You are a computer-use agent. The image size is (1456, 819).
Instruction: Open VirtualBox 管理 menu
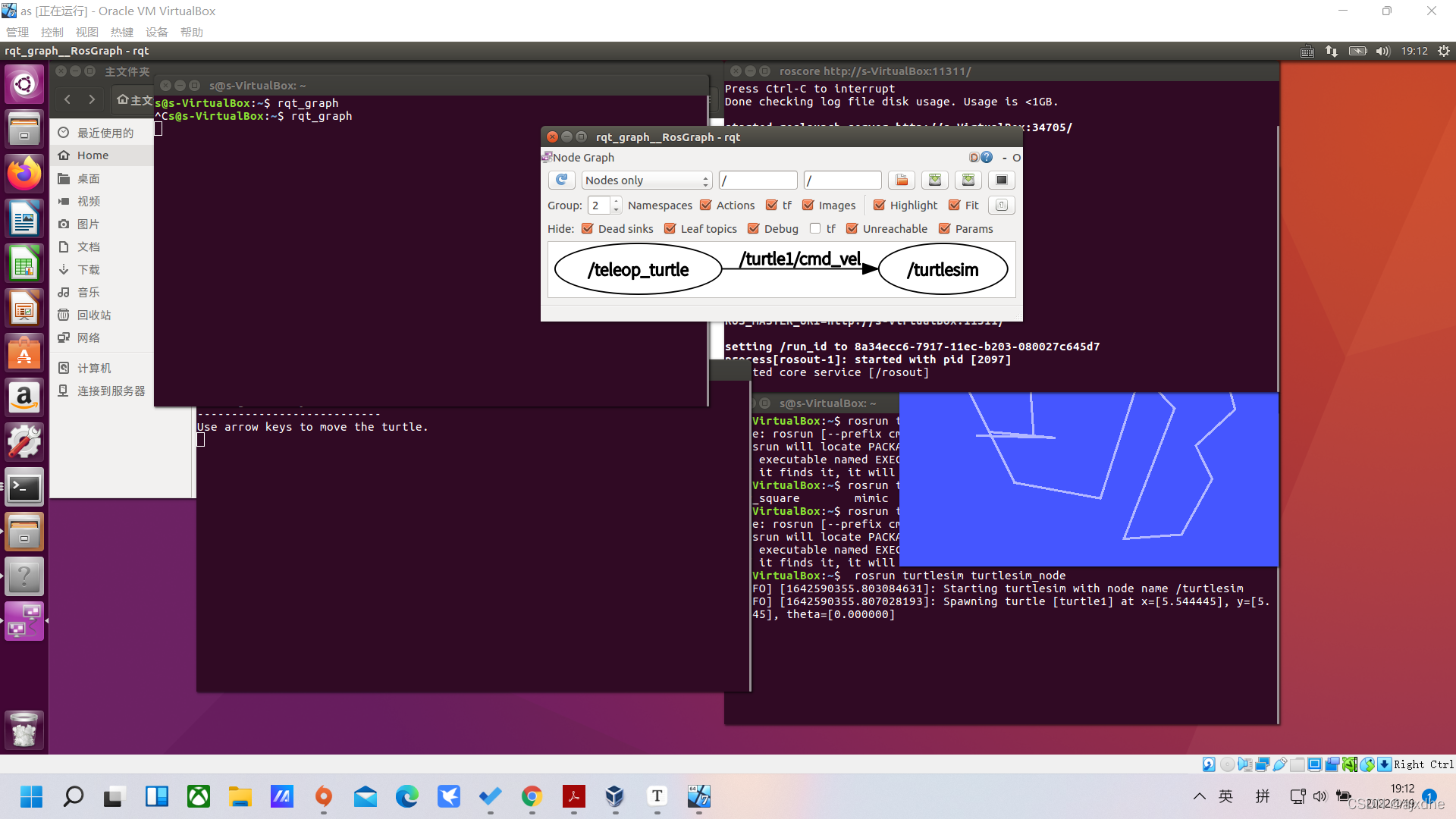pyautogui.click(x=17, y=32)
